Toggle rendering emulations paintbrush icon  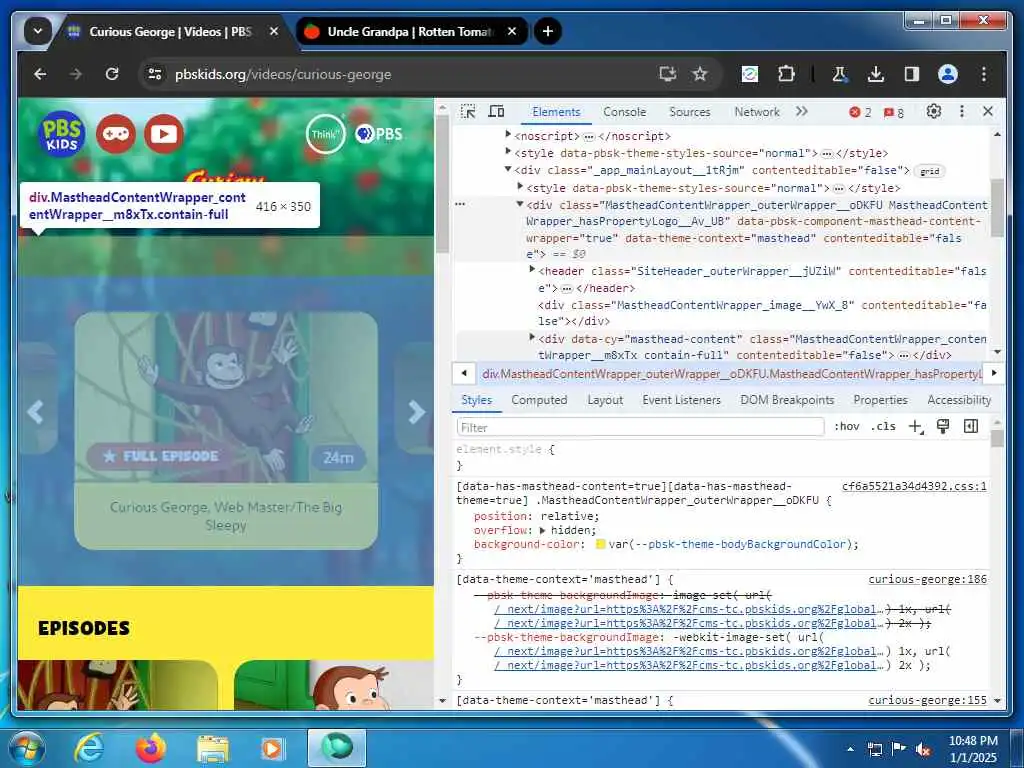[x=942, y=426]
